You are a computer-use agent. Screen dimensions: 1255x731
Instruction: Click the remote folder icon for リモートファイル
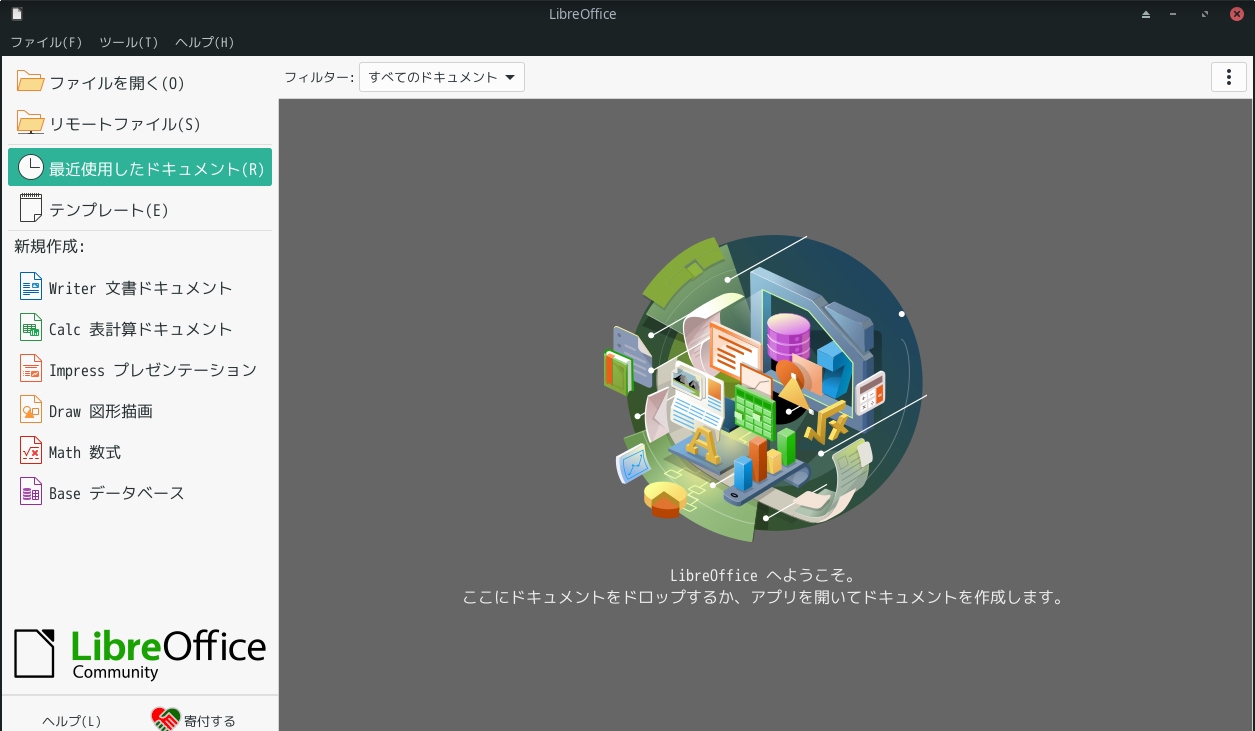31,123
